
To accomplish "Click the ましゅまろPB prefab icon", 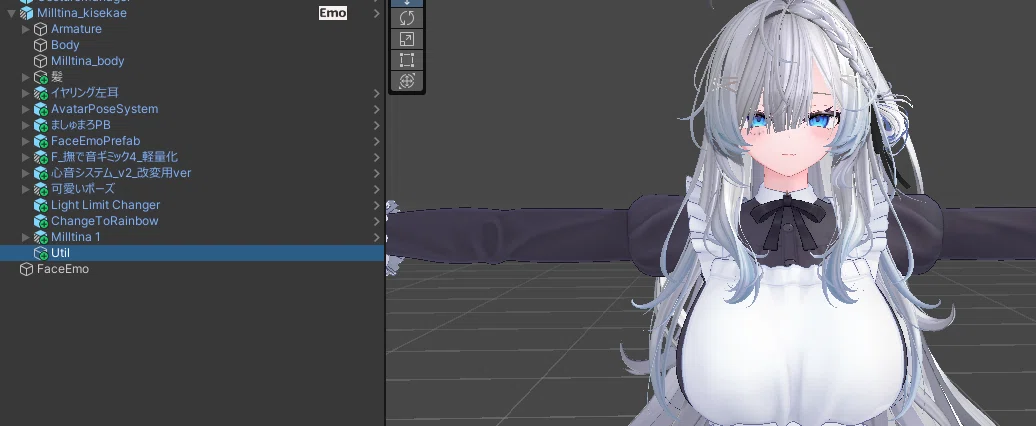I will 41,125.
